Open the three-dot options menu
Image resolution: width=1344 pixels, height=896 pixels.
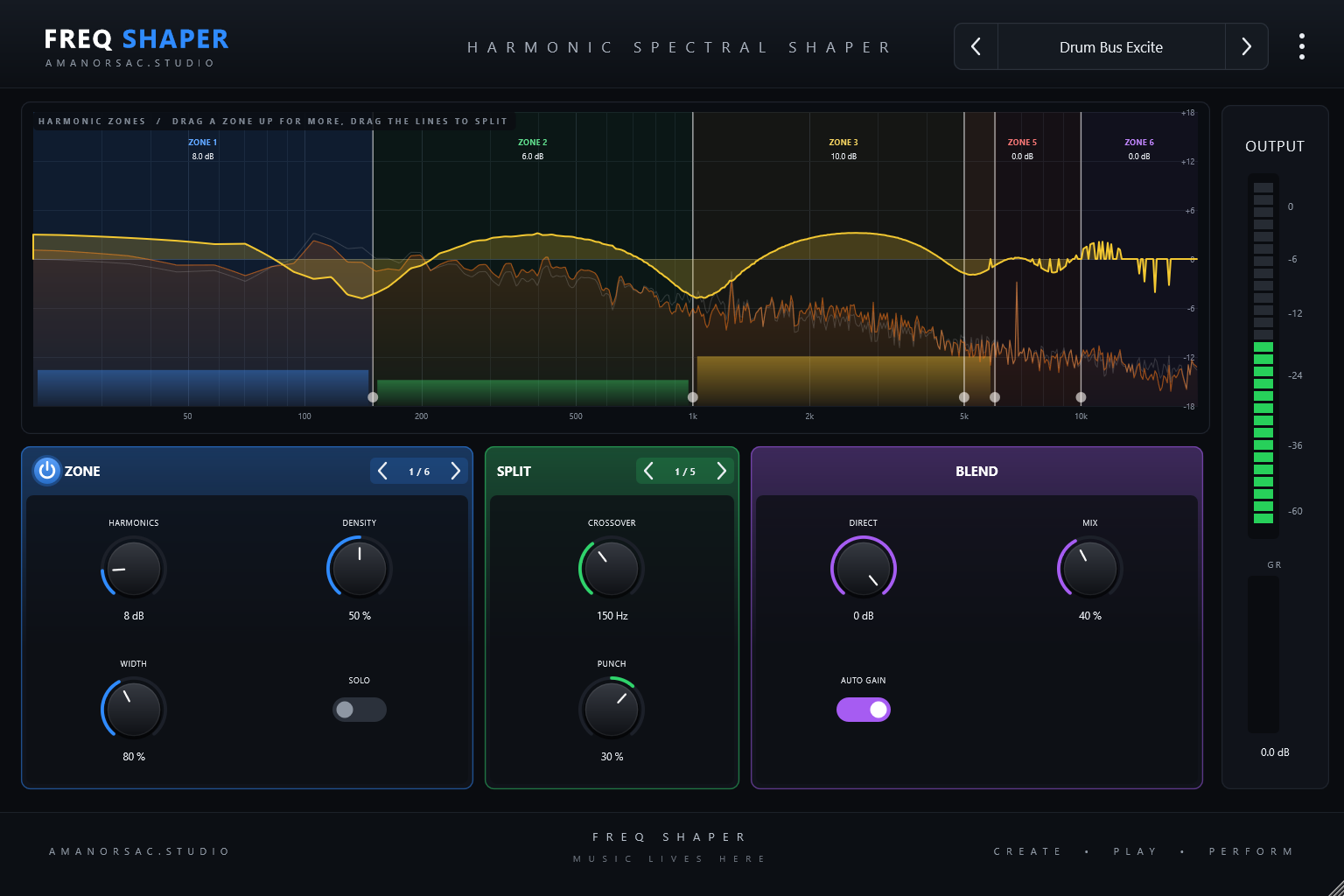click(1302, 46)
